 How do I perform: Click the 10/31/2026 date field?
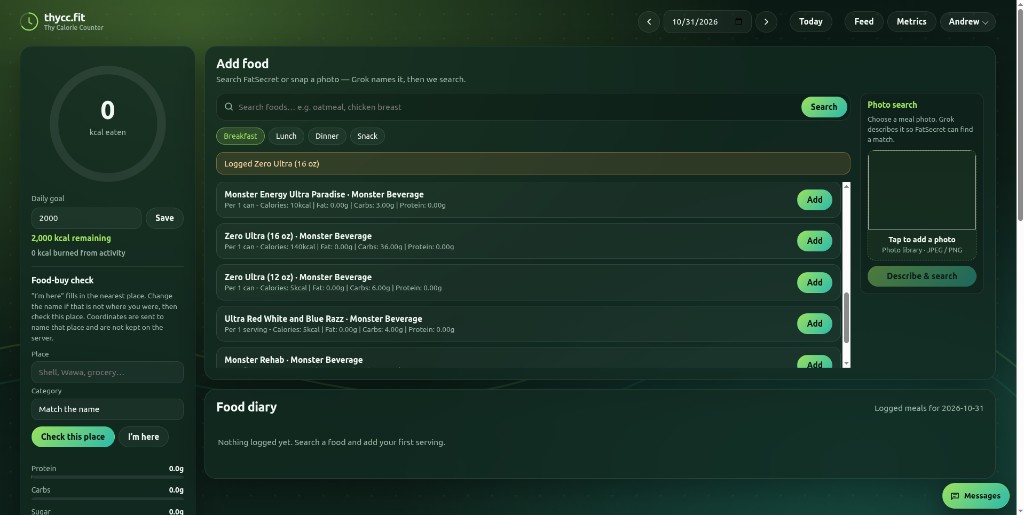[x=707, y=22]
